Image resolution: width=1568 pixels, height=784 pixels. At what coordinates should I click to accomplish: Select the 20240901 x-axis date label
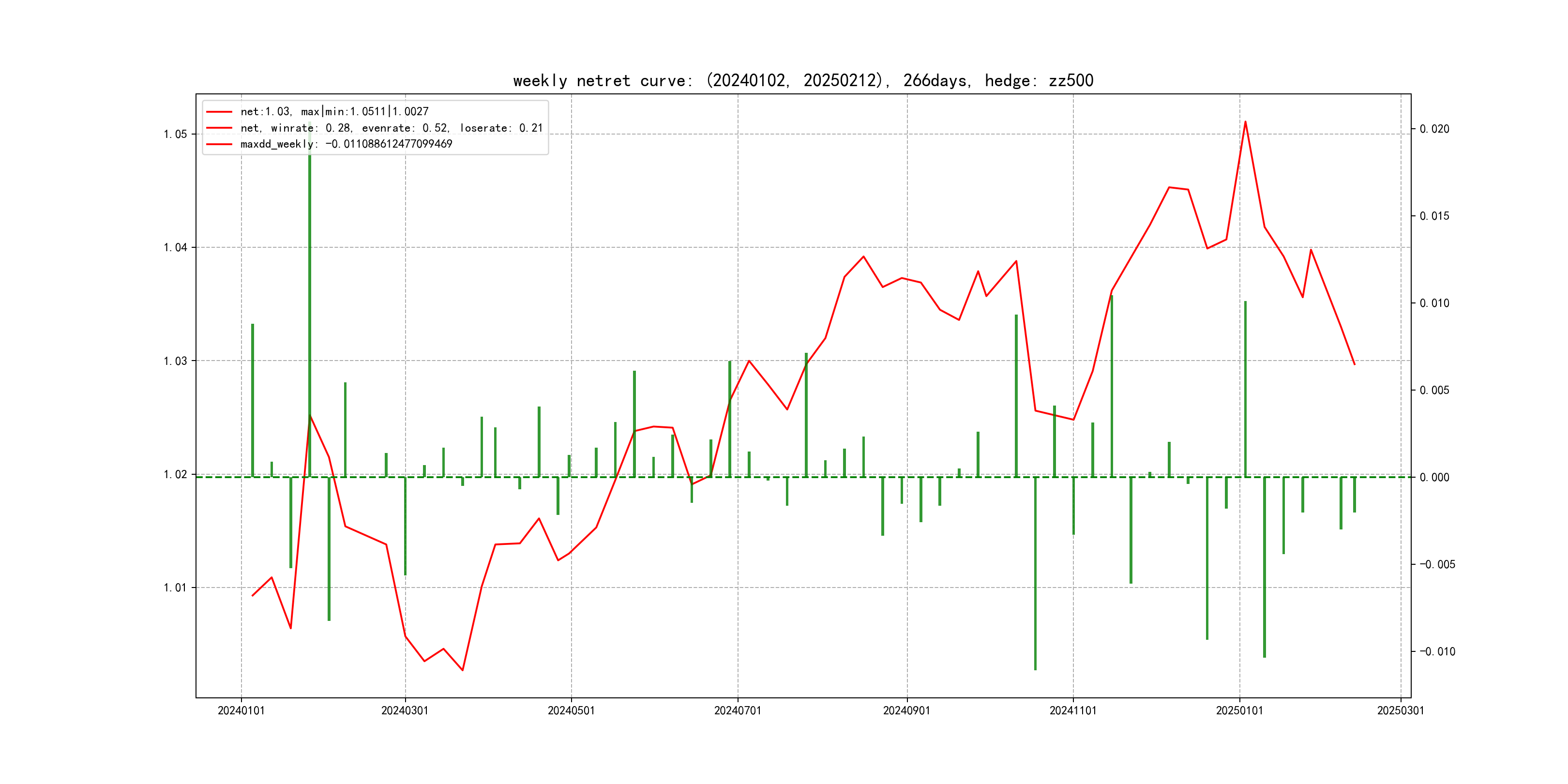[906, 710]
